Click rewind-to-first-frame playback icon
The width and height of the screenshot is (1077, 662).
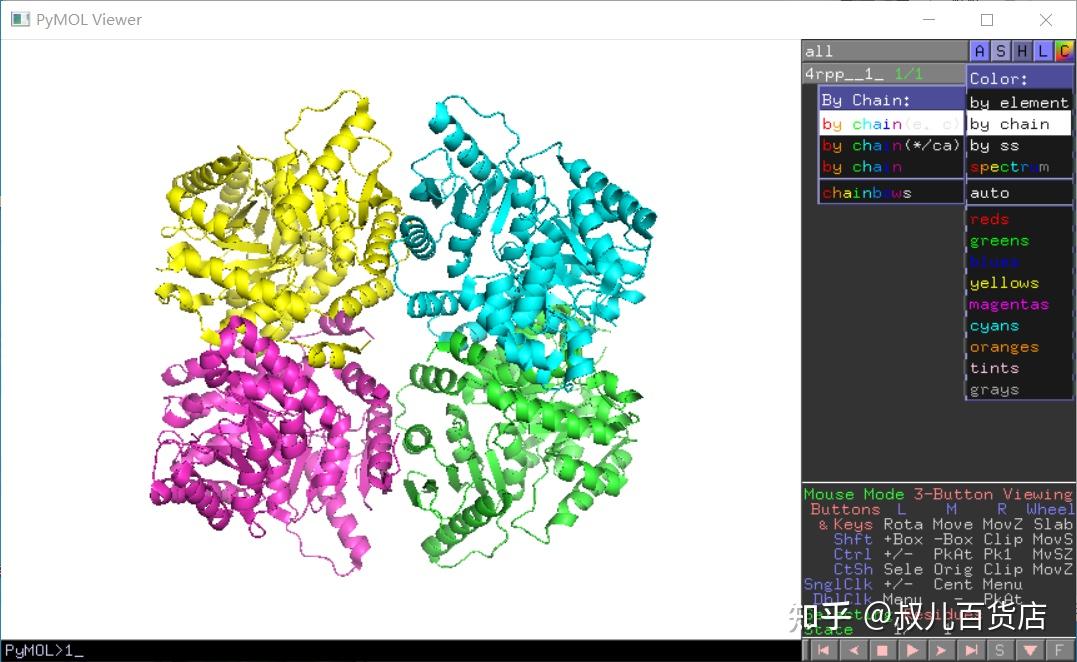coord(823,649)
